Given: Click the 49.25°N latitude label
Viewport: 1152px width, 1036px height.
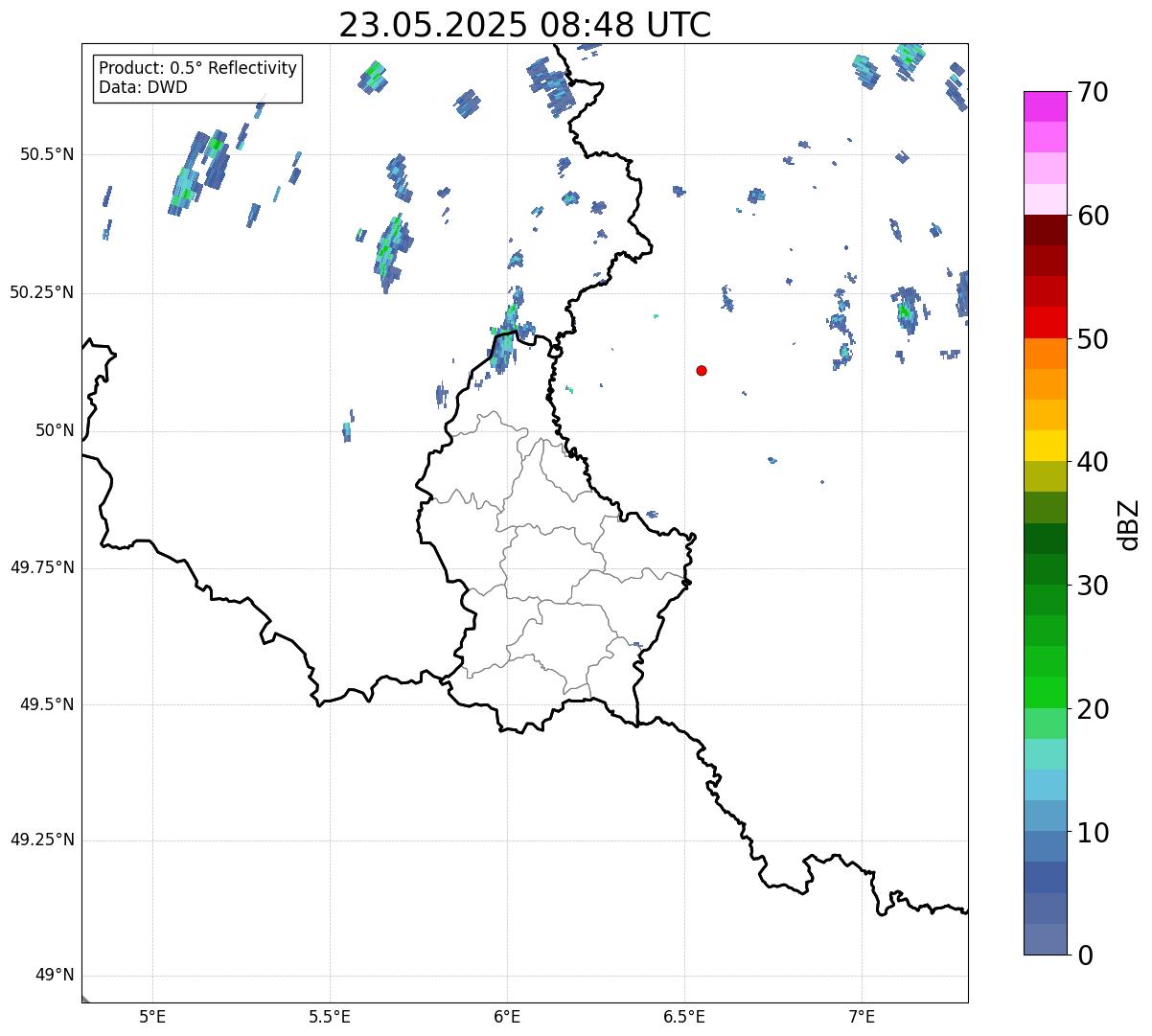Looking at the screenshot, I should (x=42, y=840).
